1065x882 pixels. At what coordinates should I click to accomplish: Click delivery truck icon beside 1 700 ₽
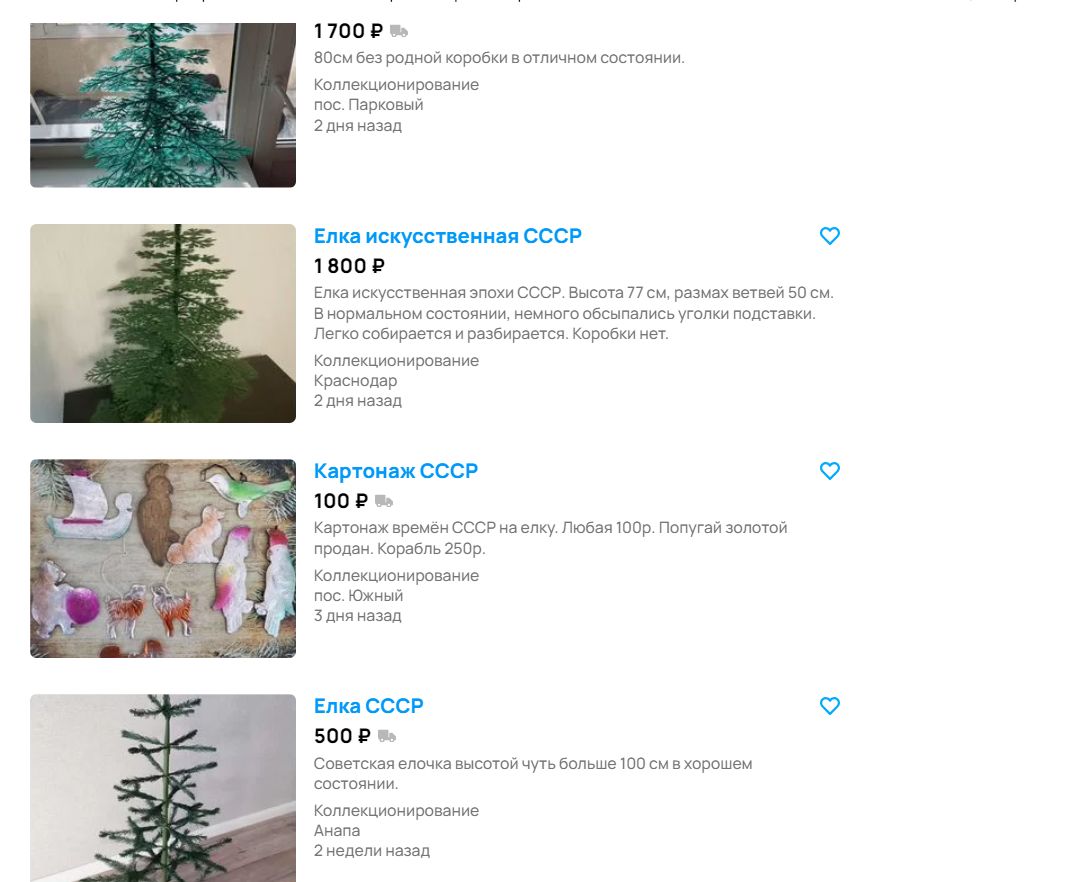tap(399, 31)
